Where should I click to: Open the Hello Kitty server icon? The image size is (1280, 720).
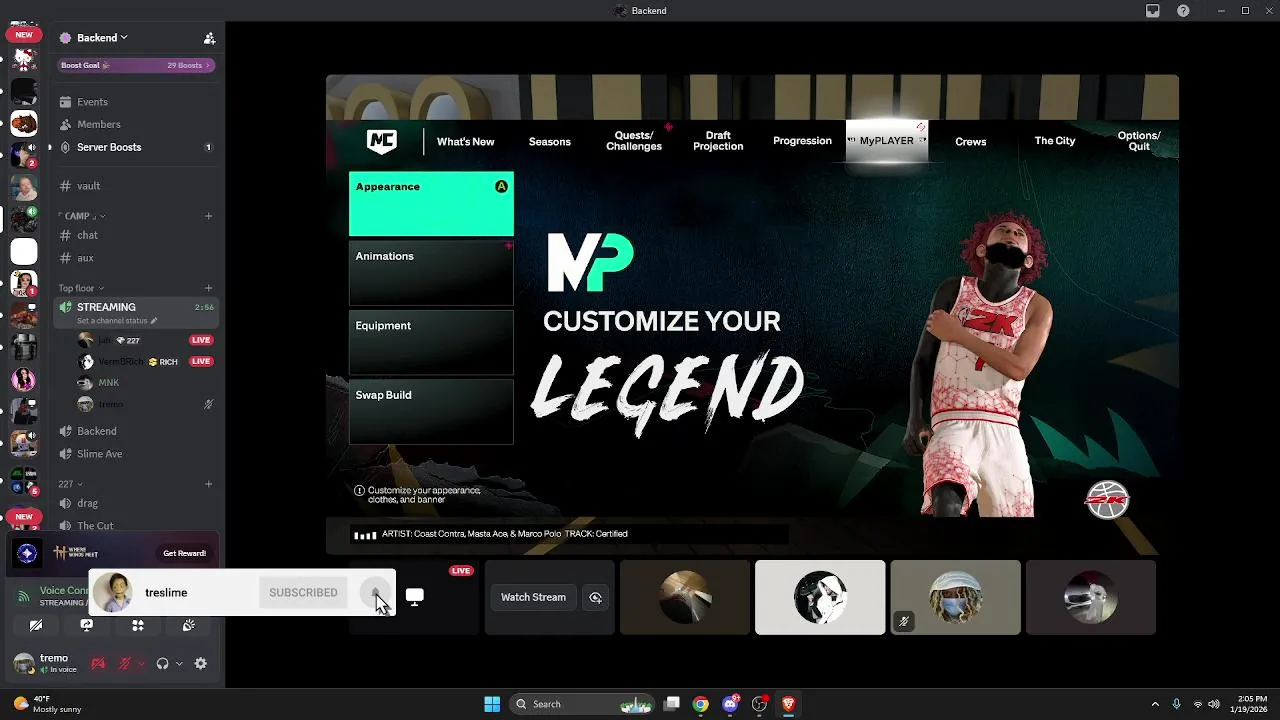coord(24,59)
